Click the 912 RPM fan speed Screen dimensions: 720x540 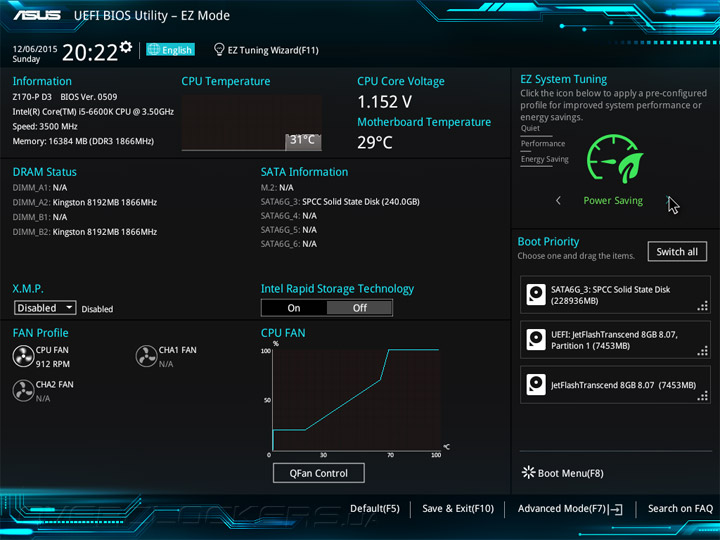[53, 364]
